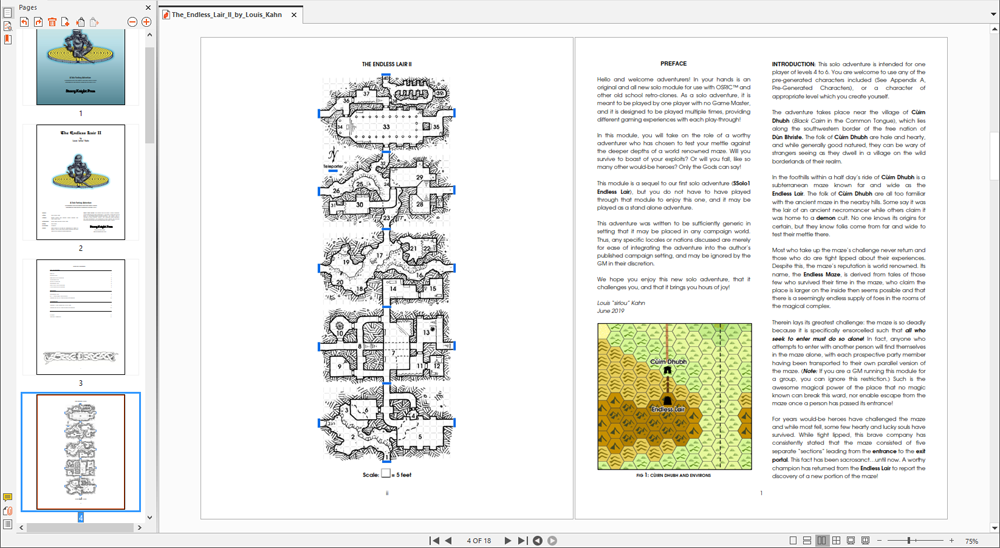Viewport: 1000px width, 548px height.
Task: Jump to the first page
Action: tap(434, 541)
